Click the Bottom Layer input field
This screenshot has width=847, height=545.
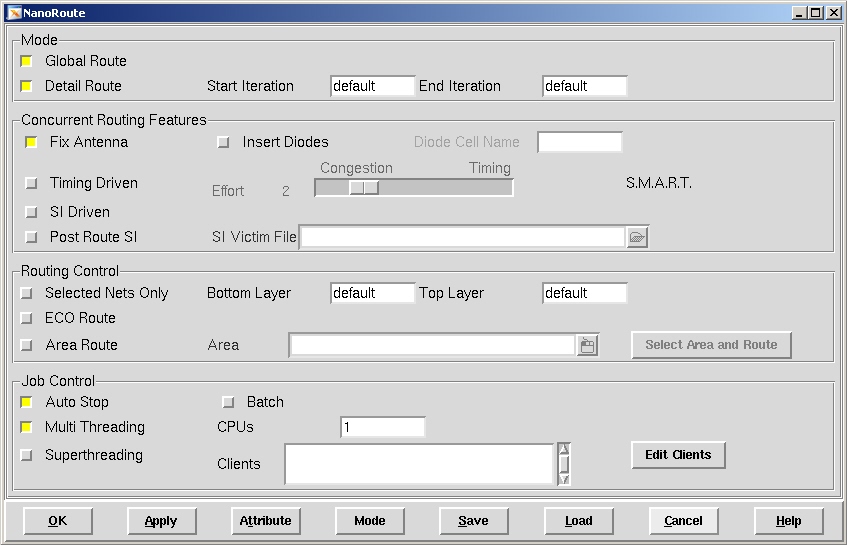[373, 293]
